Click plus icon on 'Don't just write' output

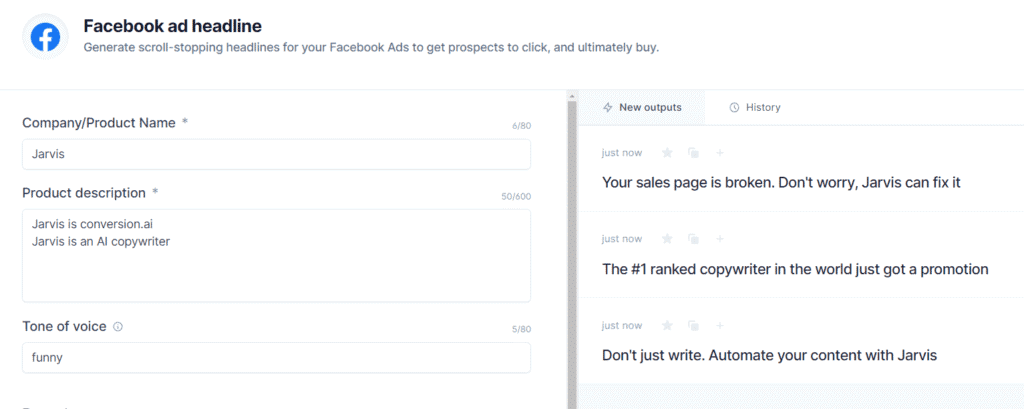click(720, 325)
